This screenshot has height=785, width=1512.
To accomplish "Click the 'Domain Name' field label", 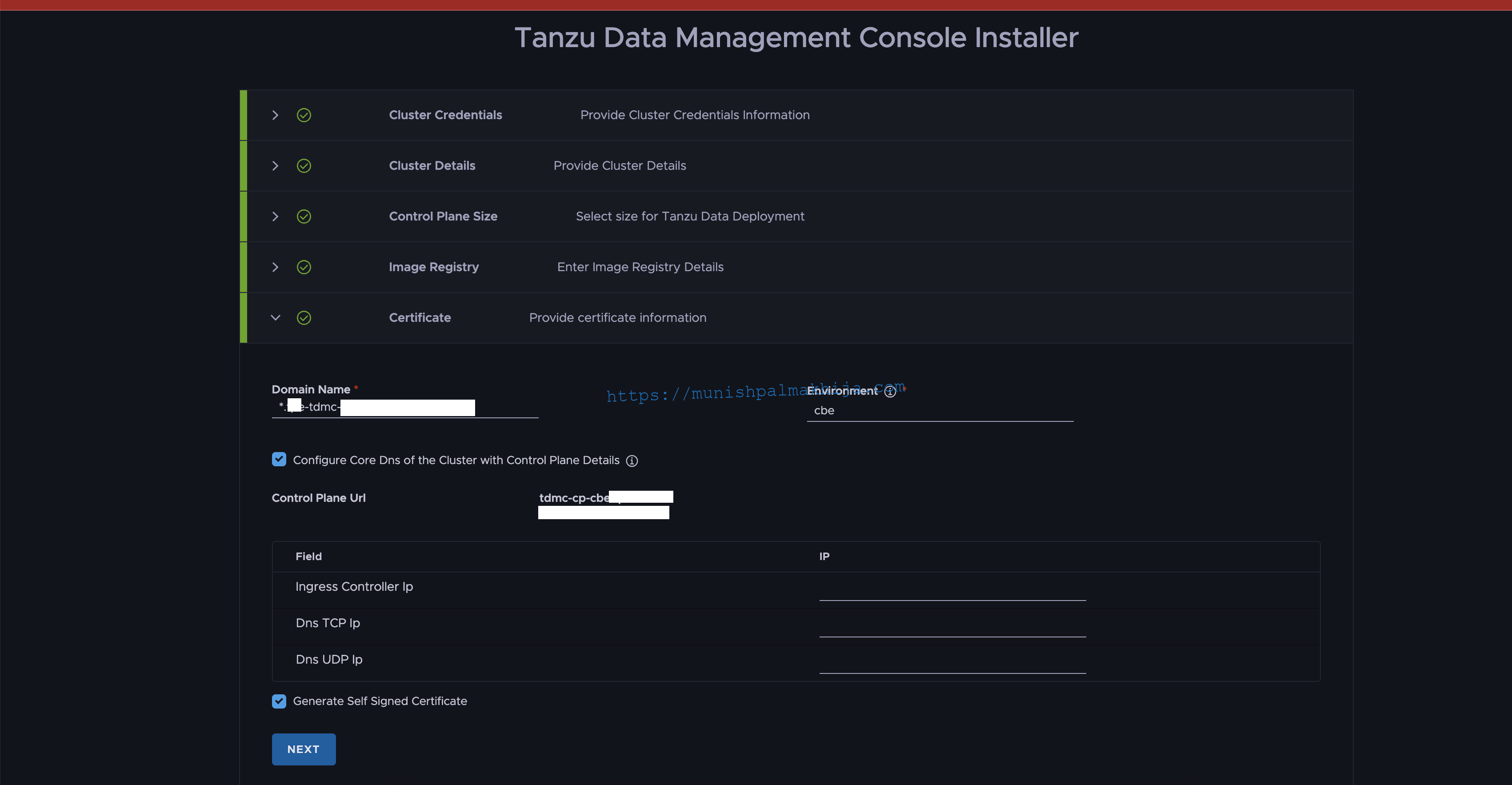I will tap(311, 389).
